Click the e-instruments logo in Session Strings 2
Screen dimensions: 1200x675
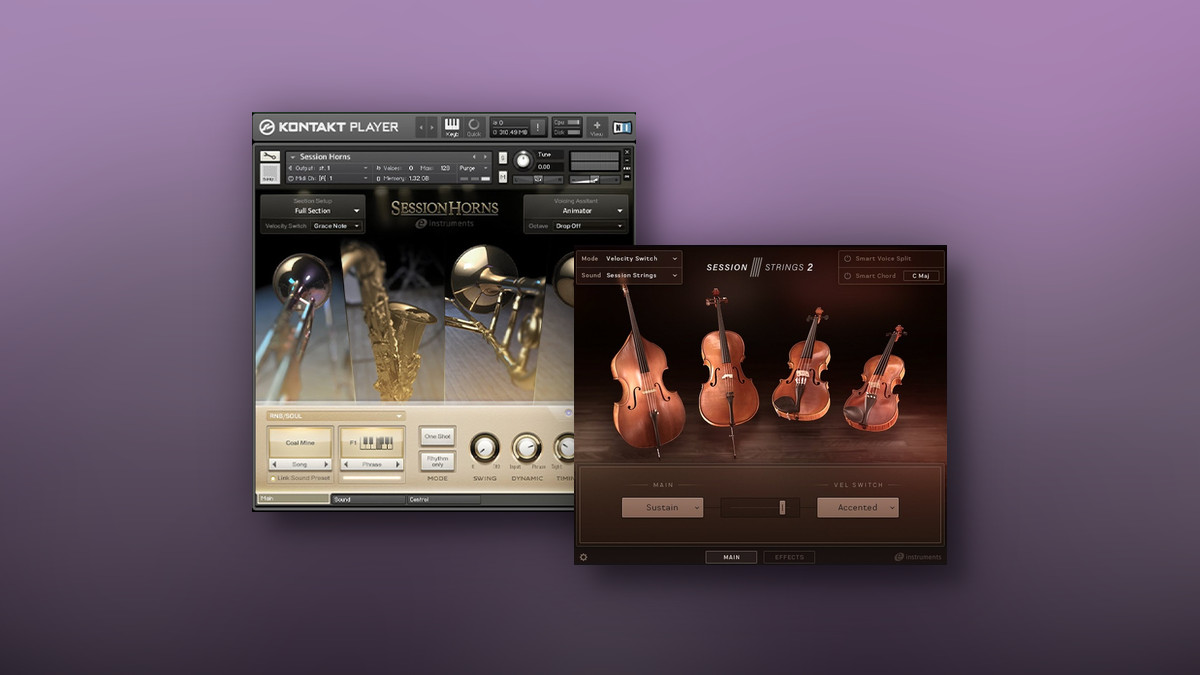point(918,557)
